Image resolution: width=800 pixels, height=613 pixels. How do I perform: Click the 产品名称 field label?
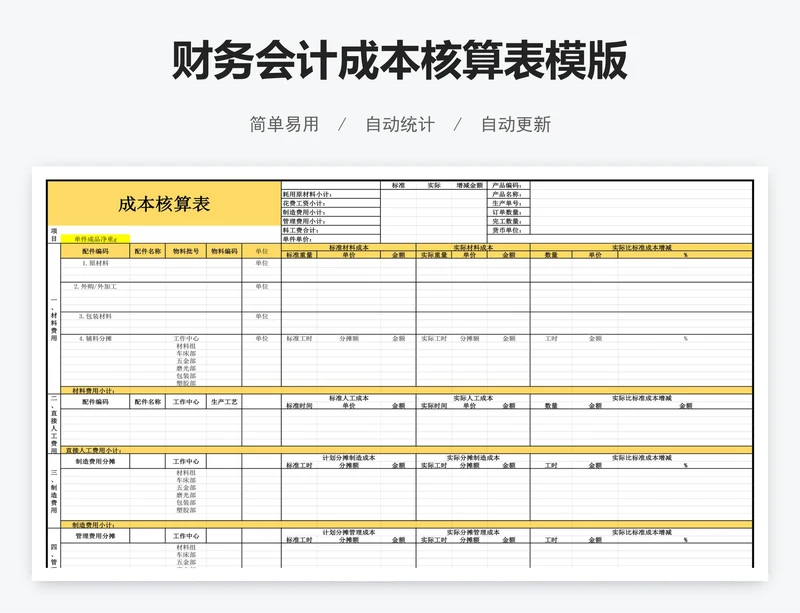[x=507, y=194]
